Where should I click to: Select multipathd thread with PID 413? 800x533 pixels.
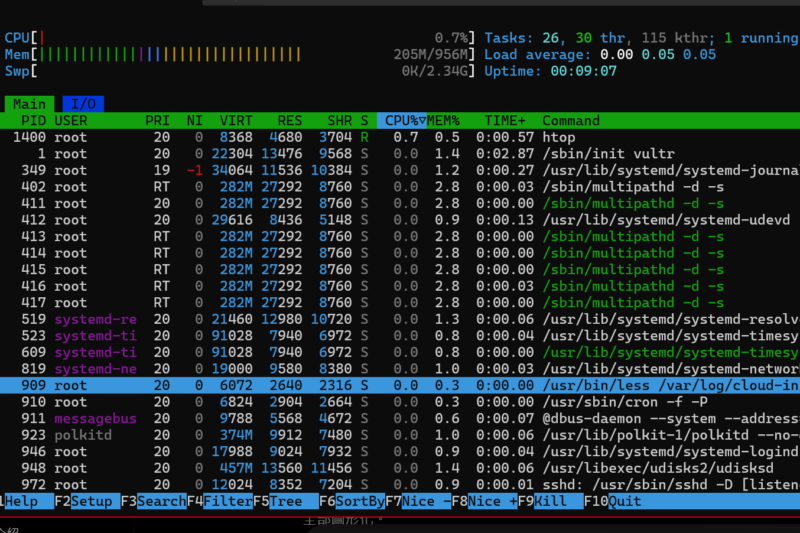pyautogui.click(x=400, y=237)
